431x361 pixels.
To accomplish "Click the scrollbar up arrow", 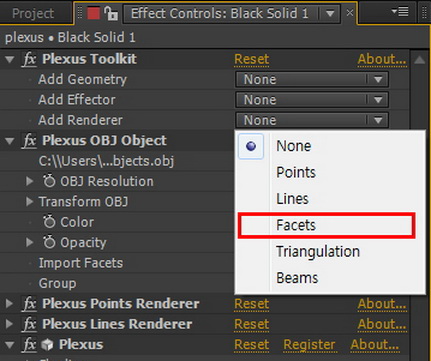I will [x=420, y=60].
